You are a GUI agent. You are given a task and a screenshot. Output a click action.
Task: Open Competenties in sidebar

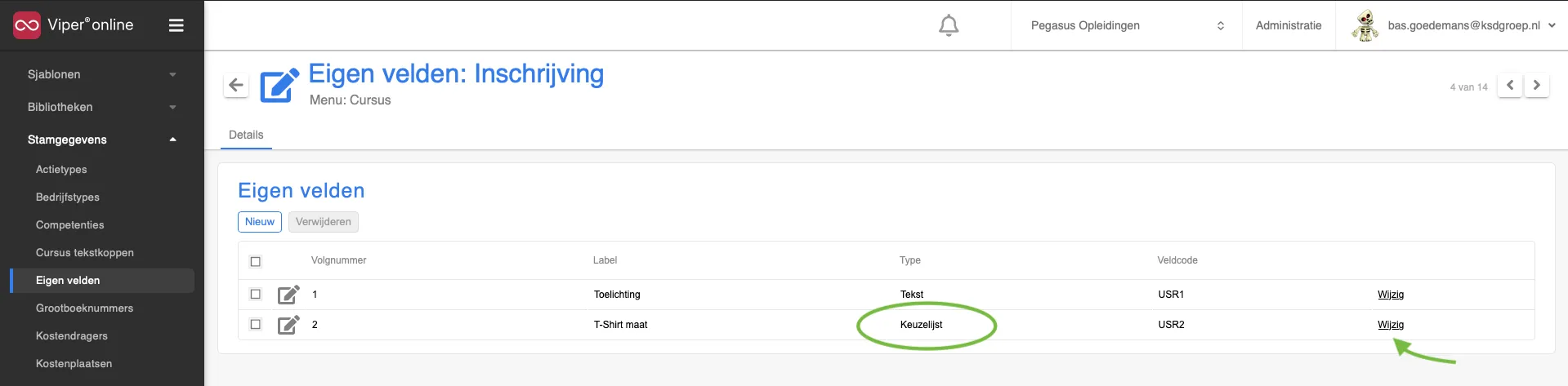click(x=70, y=225)
